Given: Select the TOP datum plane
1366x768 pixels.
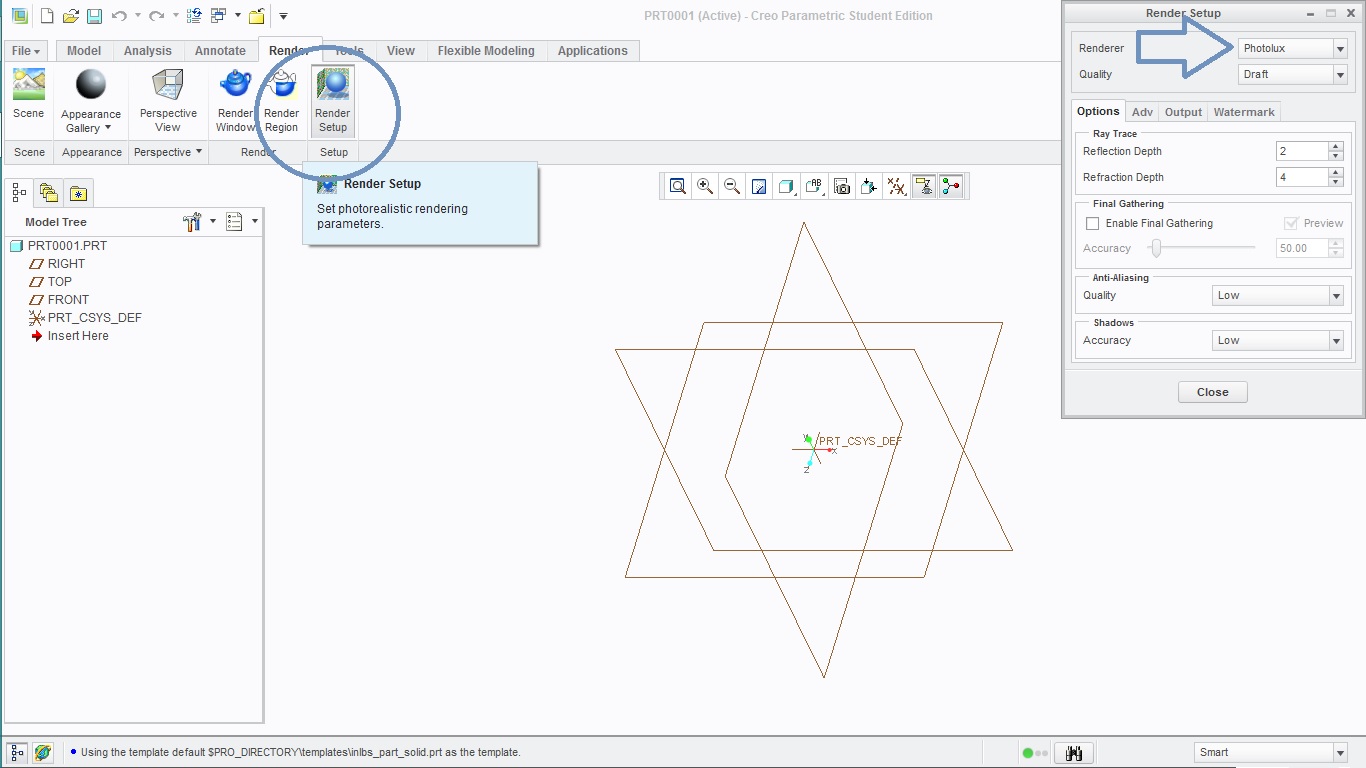Looking at the screenshot, I should point(51,281).
